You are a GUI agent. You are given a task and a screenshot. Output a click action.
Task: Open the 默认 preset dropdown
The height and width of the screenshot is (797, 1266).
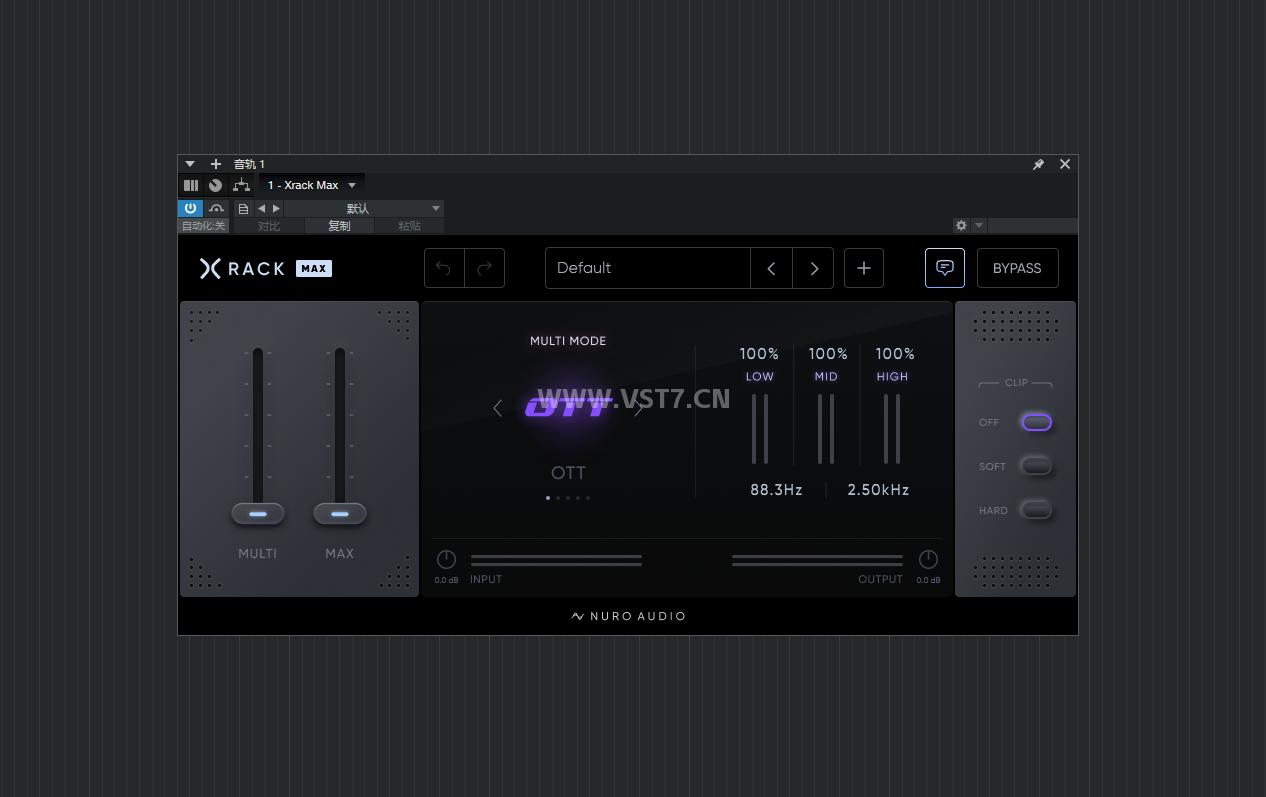(x=364, y=208)
